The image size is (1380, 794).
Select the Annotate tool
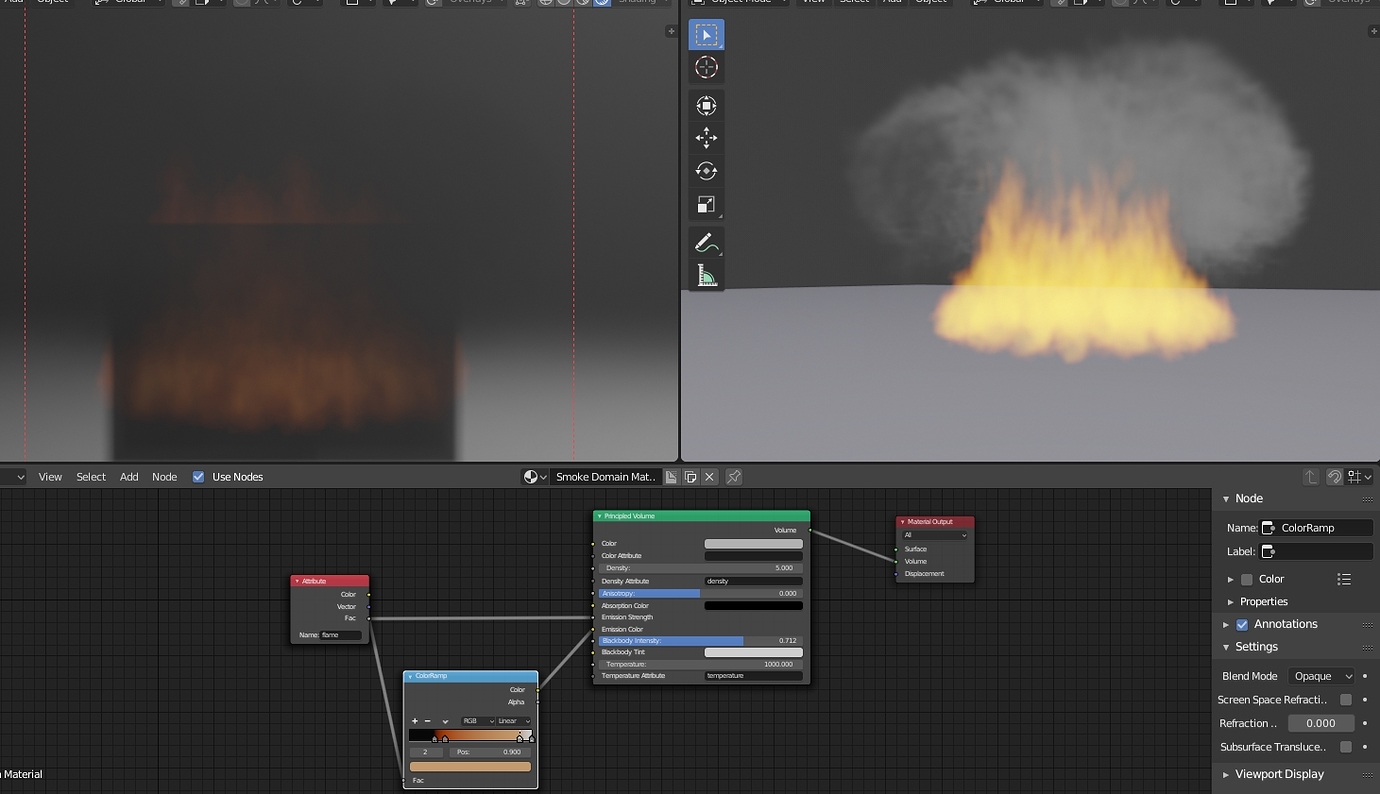tap(707, 241)
